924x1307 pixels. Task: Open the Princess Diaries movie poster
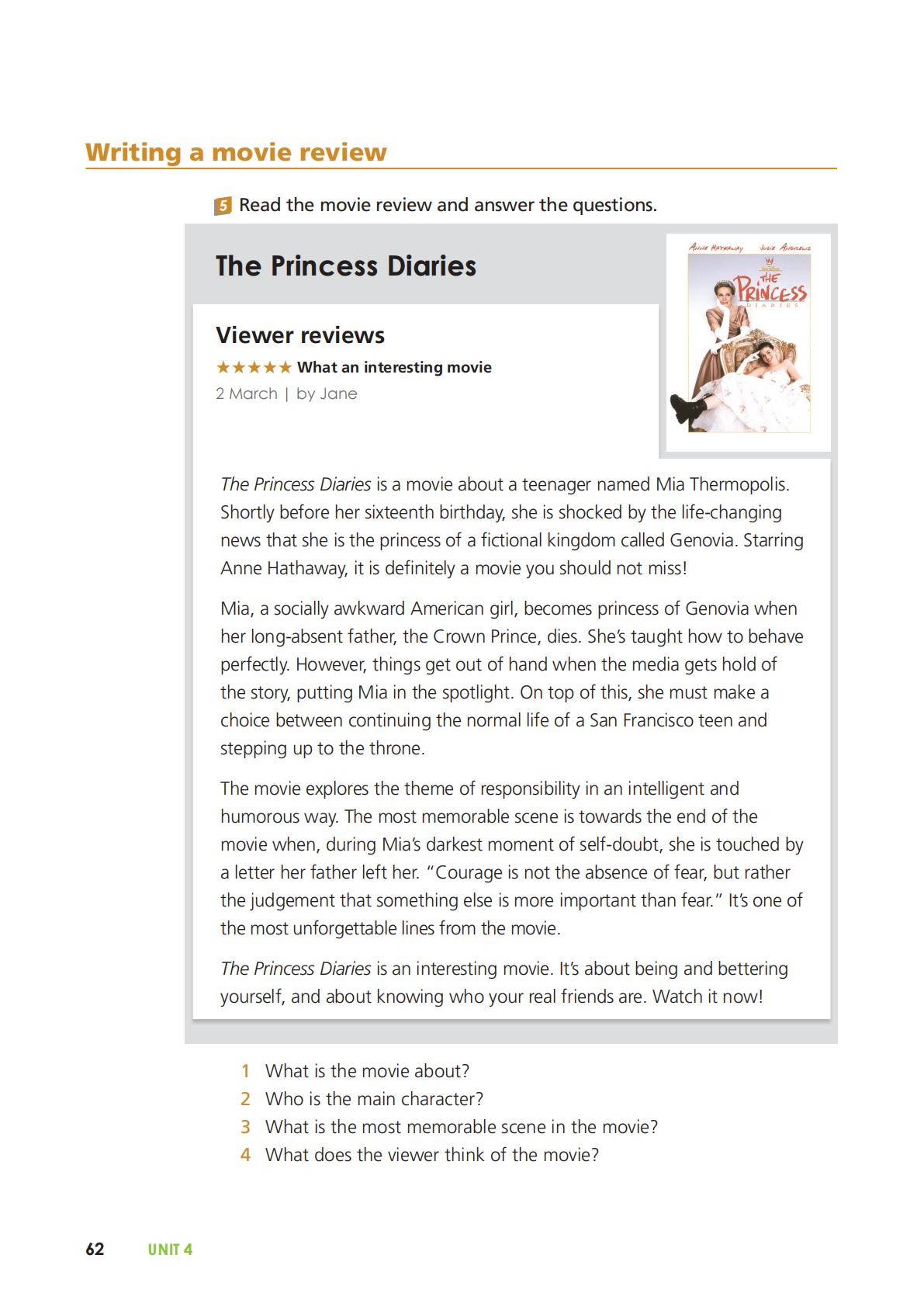[748, 341]
